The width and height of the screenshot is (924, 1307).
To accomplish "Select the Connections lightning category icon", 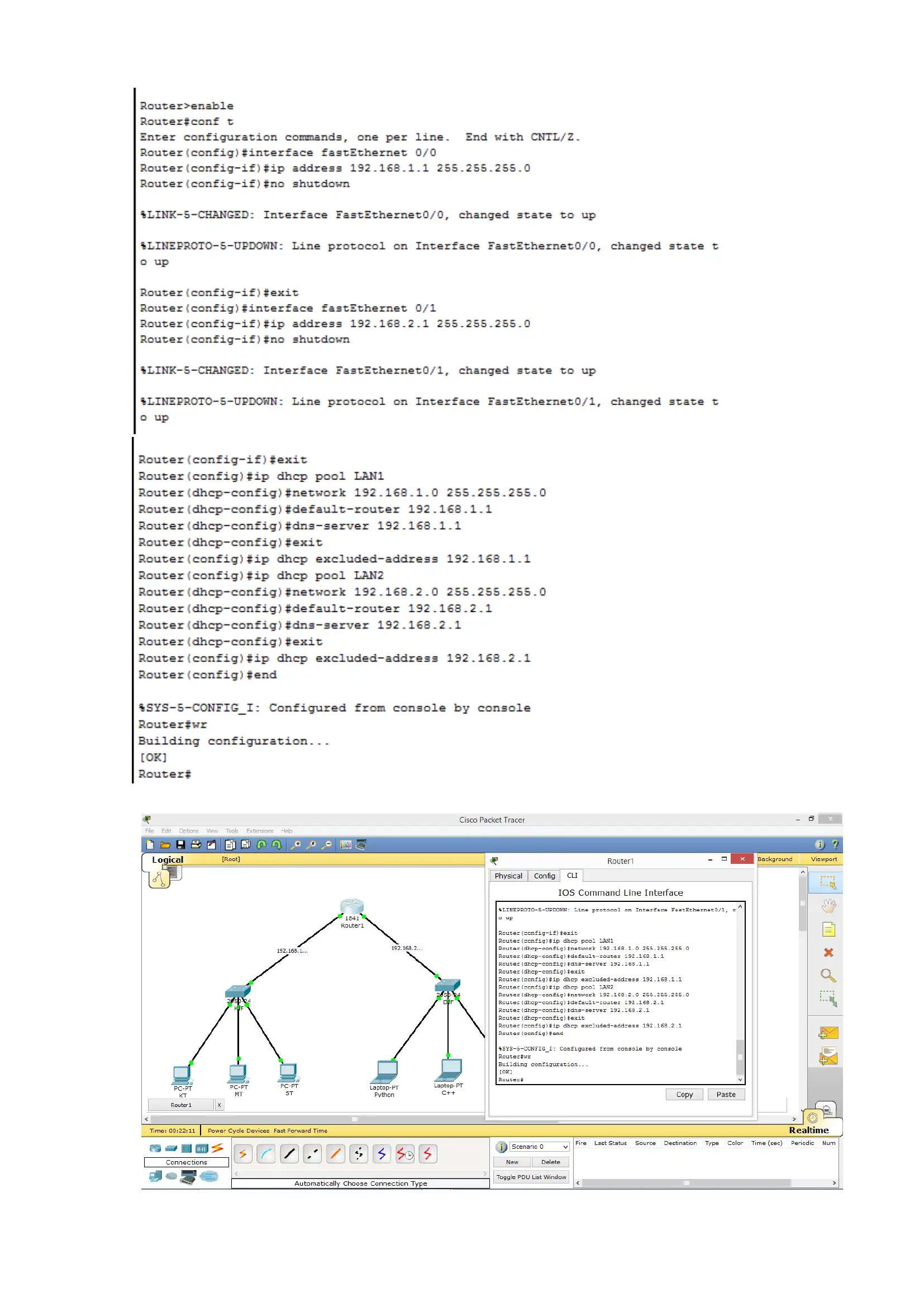I will (217, 1148).
